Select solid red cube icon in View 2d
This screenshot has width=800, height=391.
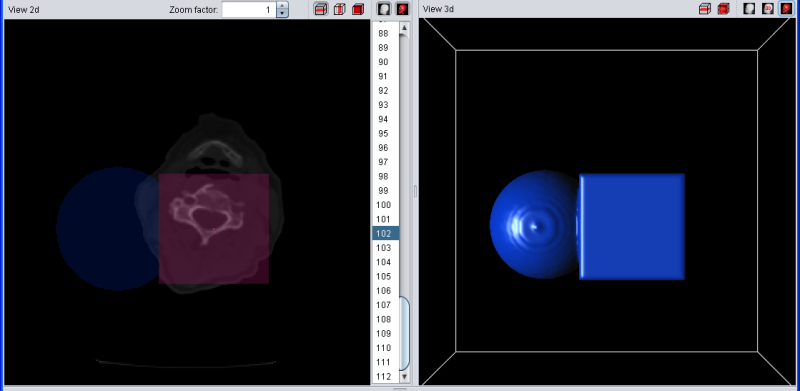[358, 9]
